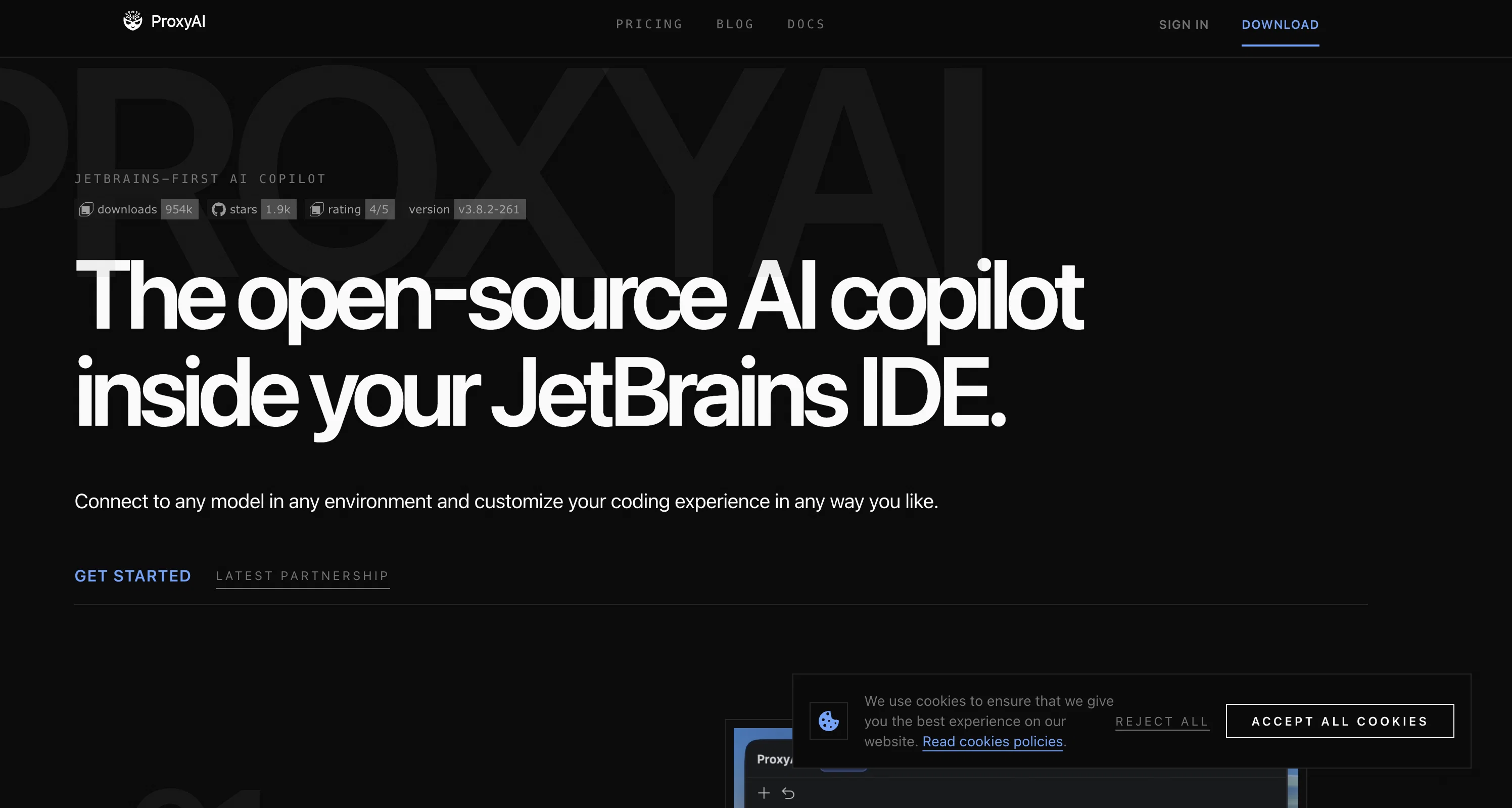The image size is (1512, 808).
Task: Click Sign In in header
Action: coord(1184,25)
